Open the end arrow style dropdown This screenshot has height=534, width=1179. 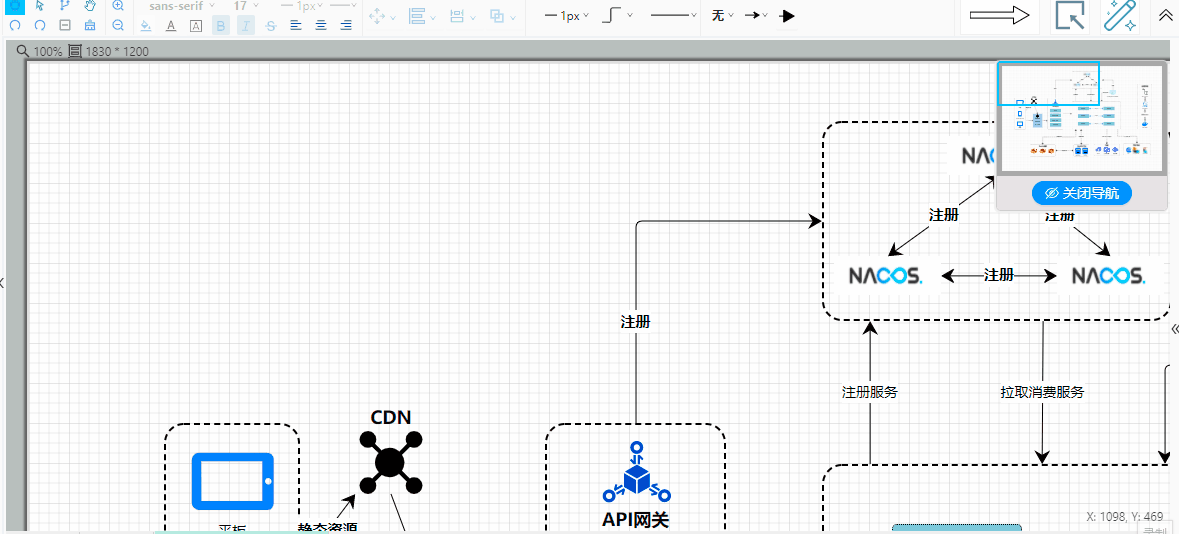[x=756, y=16]
